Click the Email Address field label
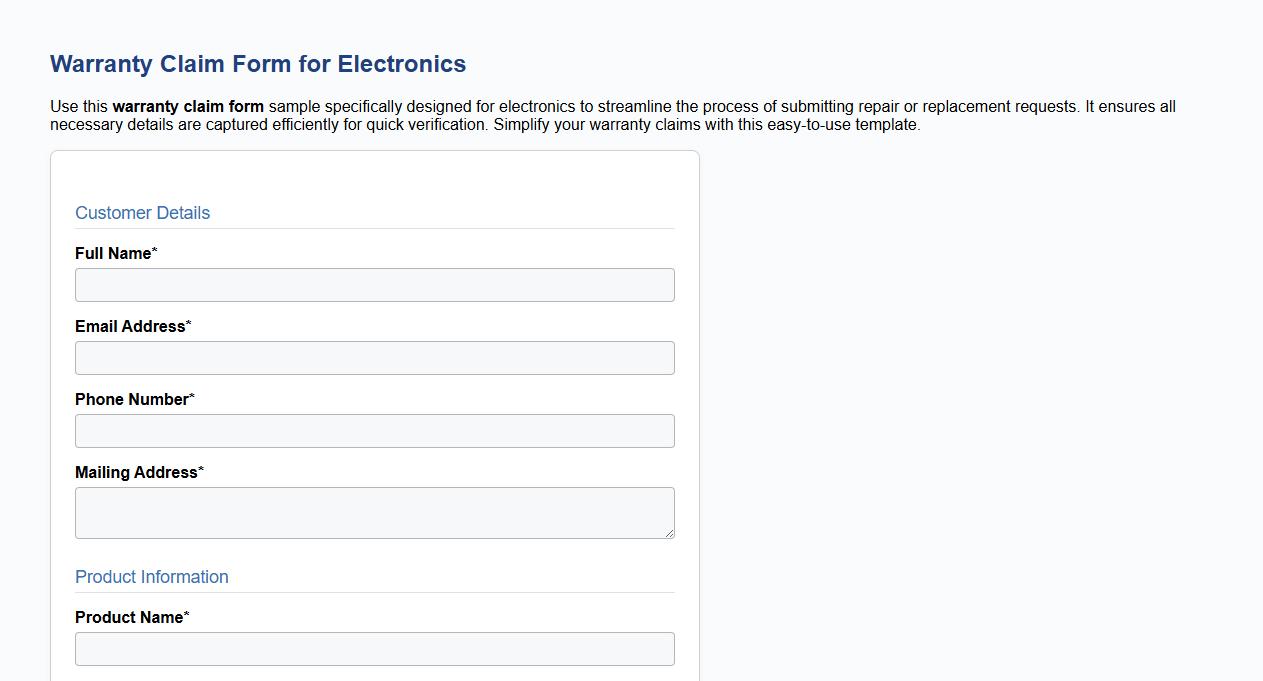The image size is (1263, 681). (x=129, y=326)
